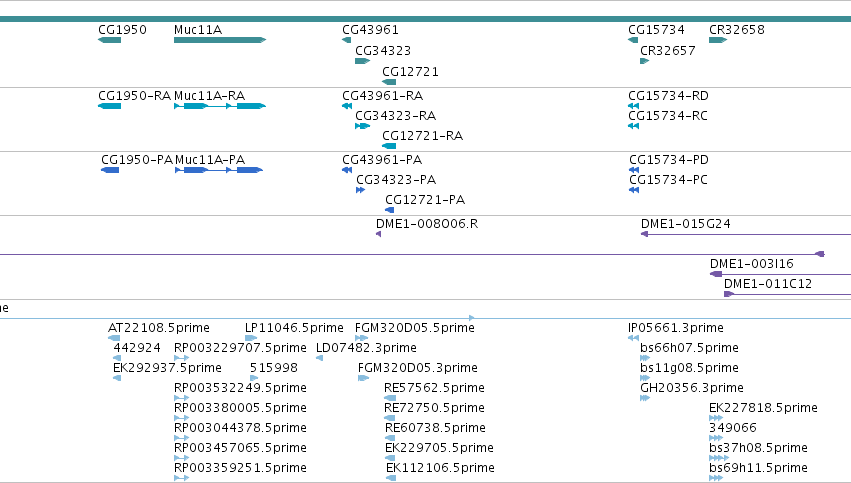Select the Muc11A-RA transcript glyph
851x483 pixels.
point(220,106)
